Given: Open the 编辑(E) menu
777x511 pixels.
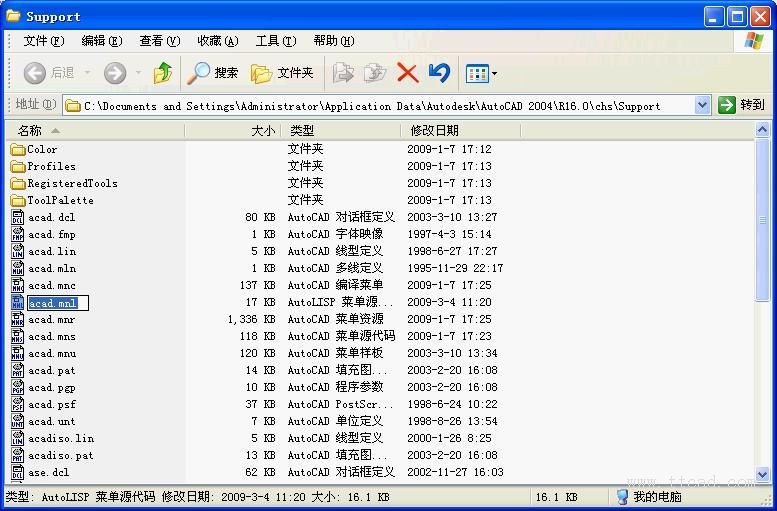Looking at the screenshot, I should 102,41.
